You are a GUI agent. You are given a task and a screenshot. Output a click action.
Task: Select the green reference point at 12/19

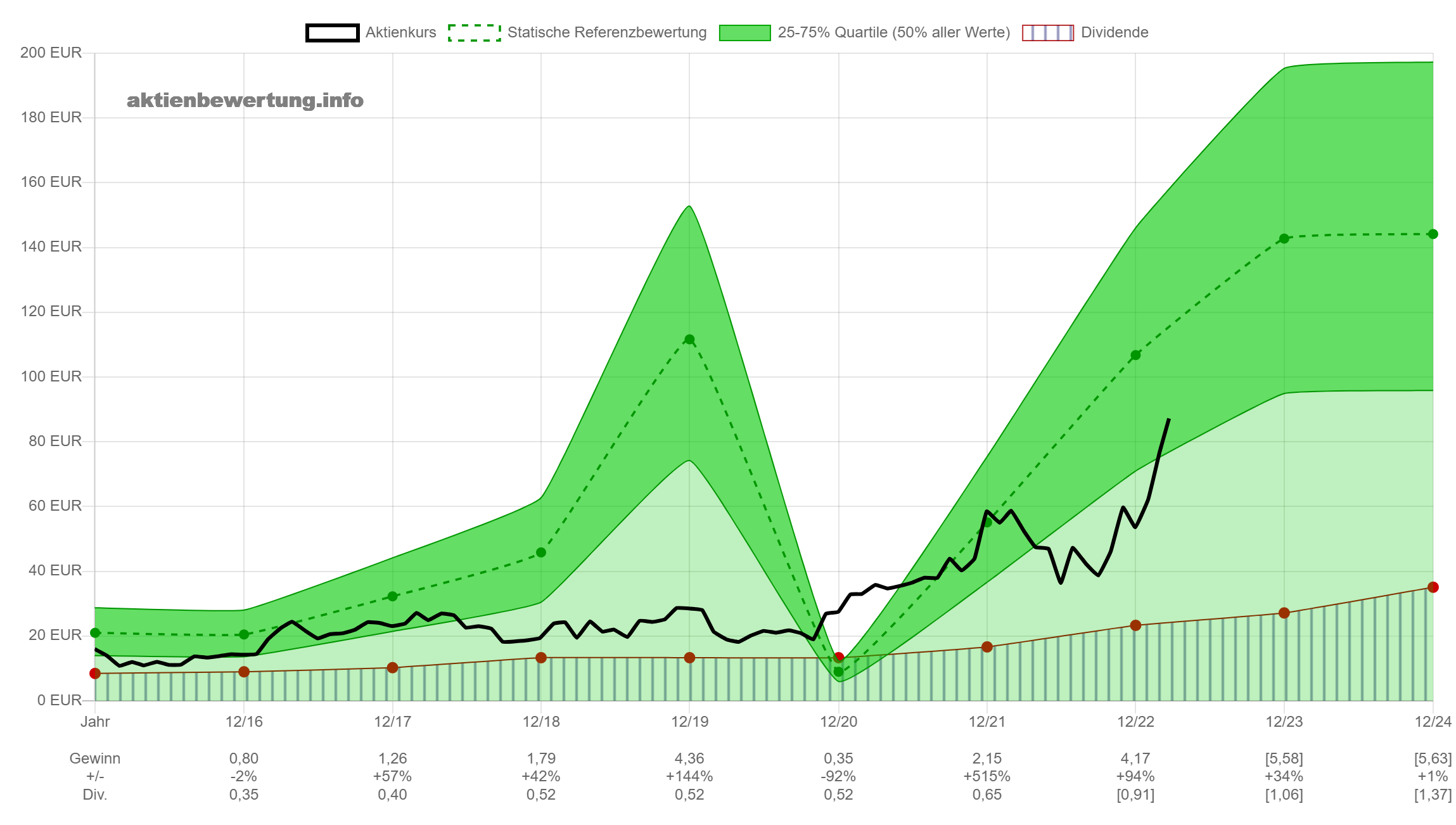[x=689, y=340]
